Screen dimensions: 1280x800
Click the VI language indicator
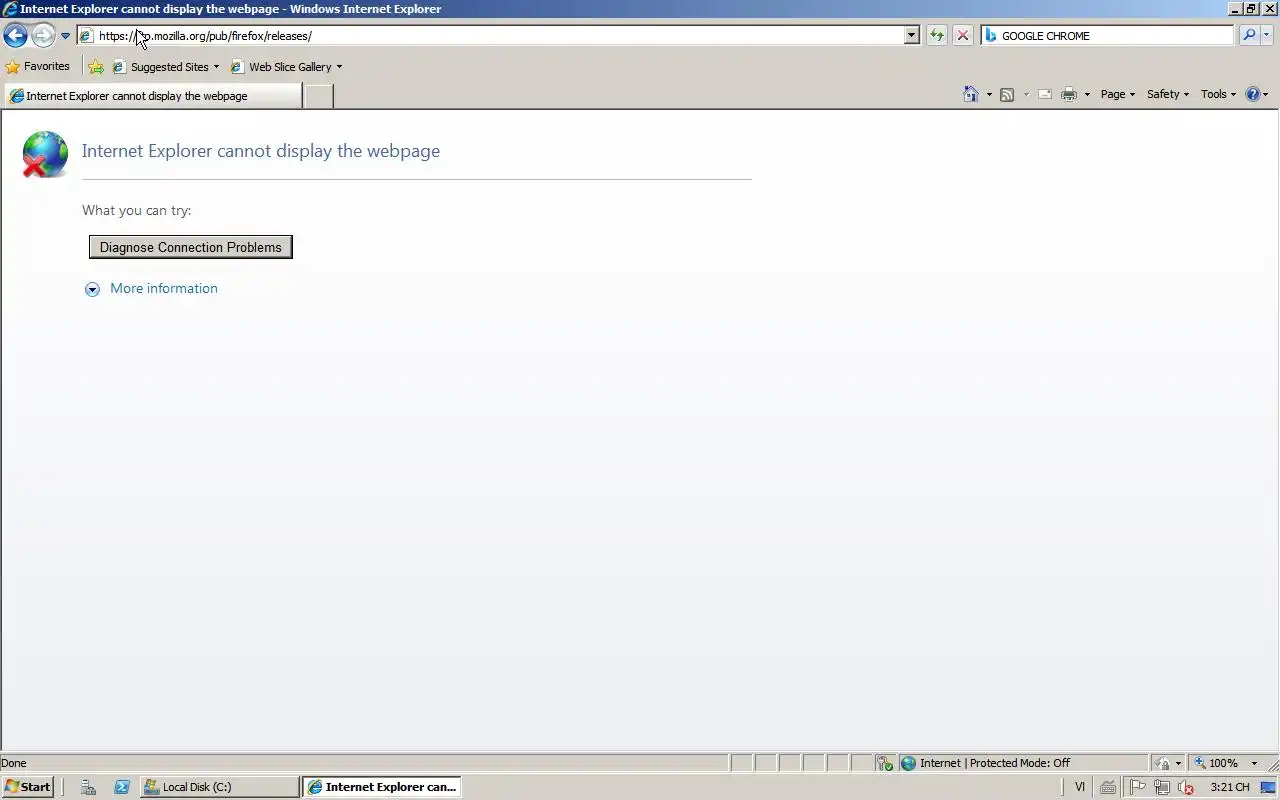(1080, 787)
